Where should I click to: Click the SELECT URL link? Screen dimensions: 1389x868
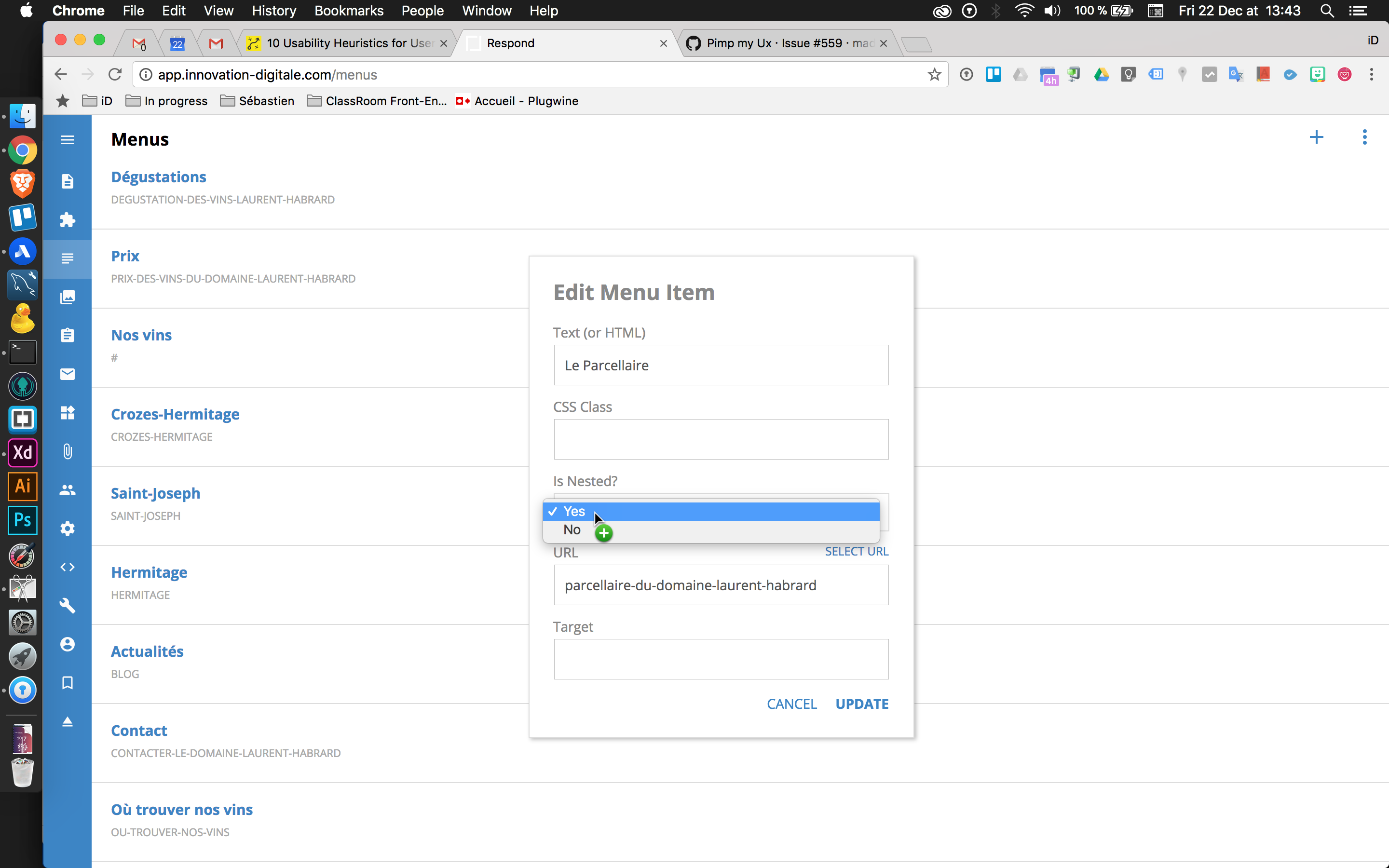tap(857, 552)
